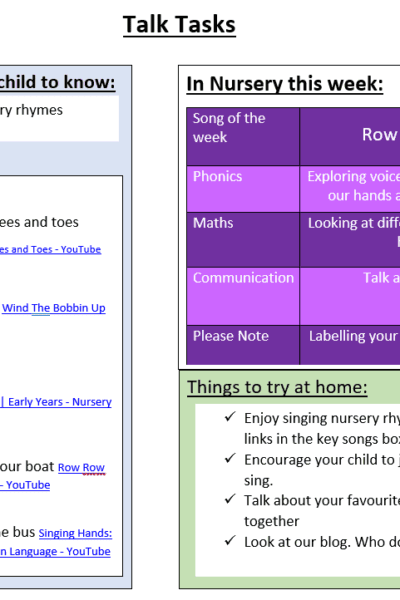The height and width of the screenshot is (600, 400).
Task: Select the Communication table cell
Action: pos(243,297)
